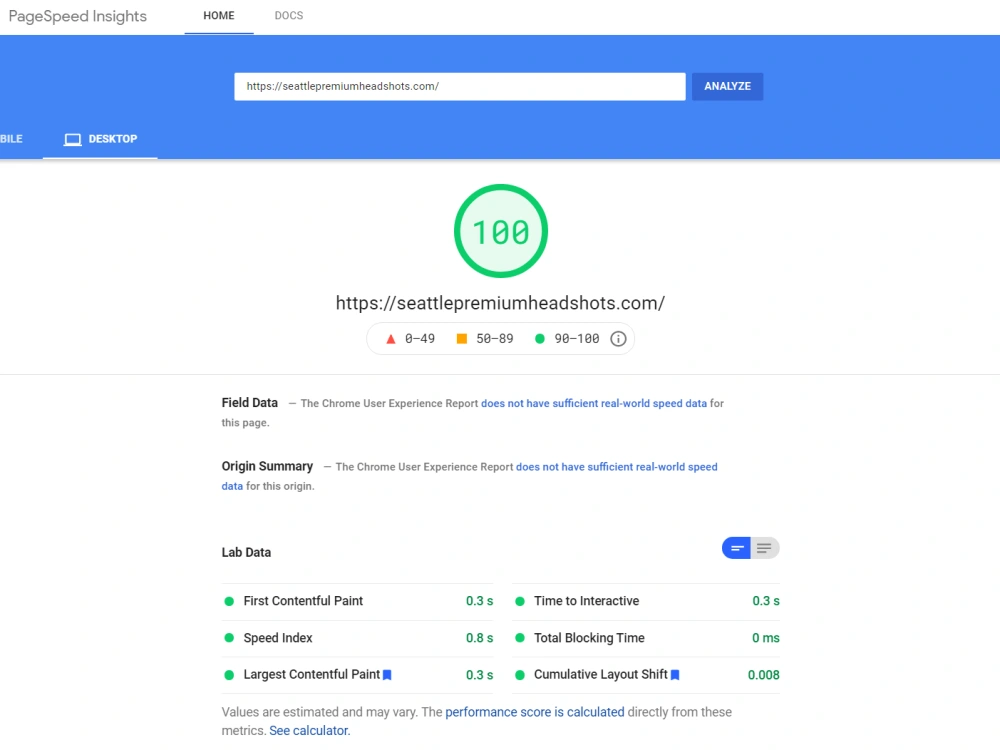Select the Total Blocking Time label
This screenshot has width=1000, height=750.
click(x=589, y=638)
